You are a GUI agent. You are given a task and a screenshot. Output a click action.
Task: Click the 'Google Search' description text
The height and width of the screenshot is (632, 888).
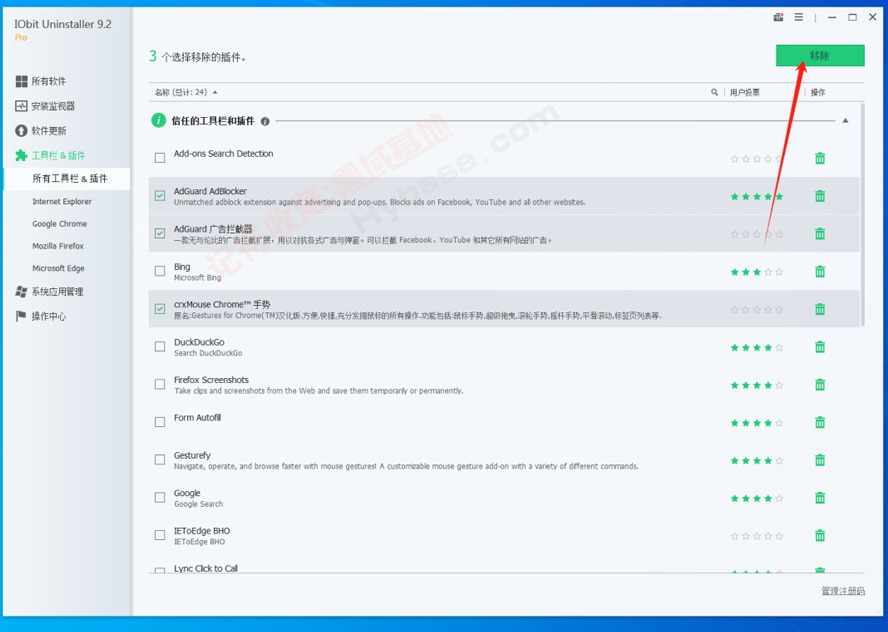(x=198, y=504)
